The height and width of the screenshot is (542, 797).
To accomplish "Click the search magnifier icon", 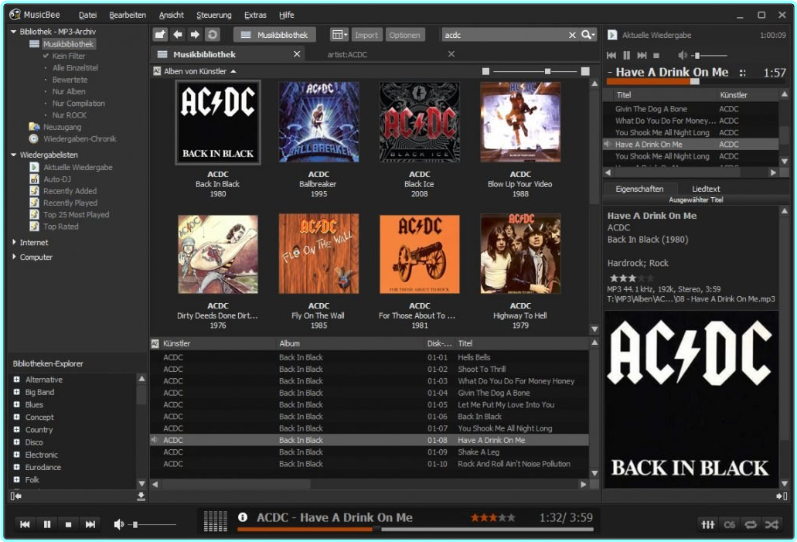I will [x=587, y=35].
